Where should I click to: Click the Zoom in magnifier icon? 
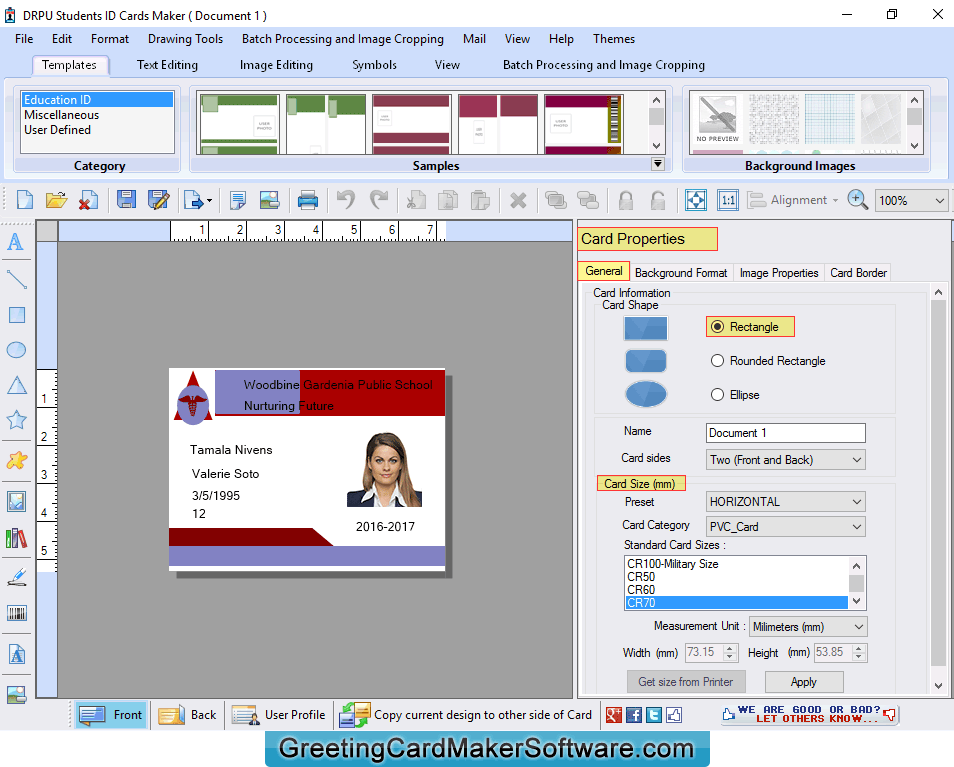tap(857, 200)
